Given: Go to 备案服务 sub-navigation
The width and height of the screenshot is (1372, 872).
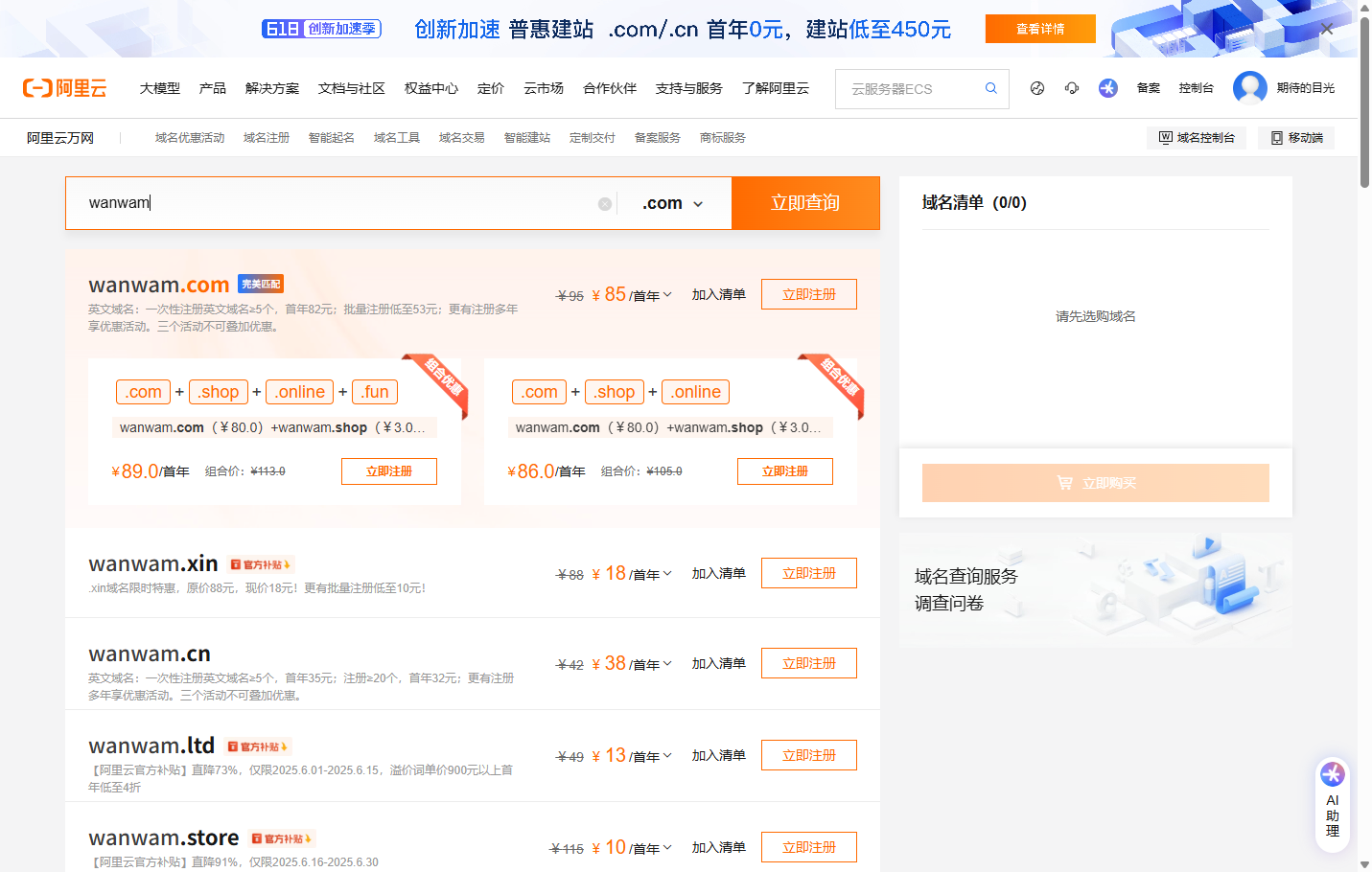Looking at the screenshot, I should click(x=658, y=138).
